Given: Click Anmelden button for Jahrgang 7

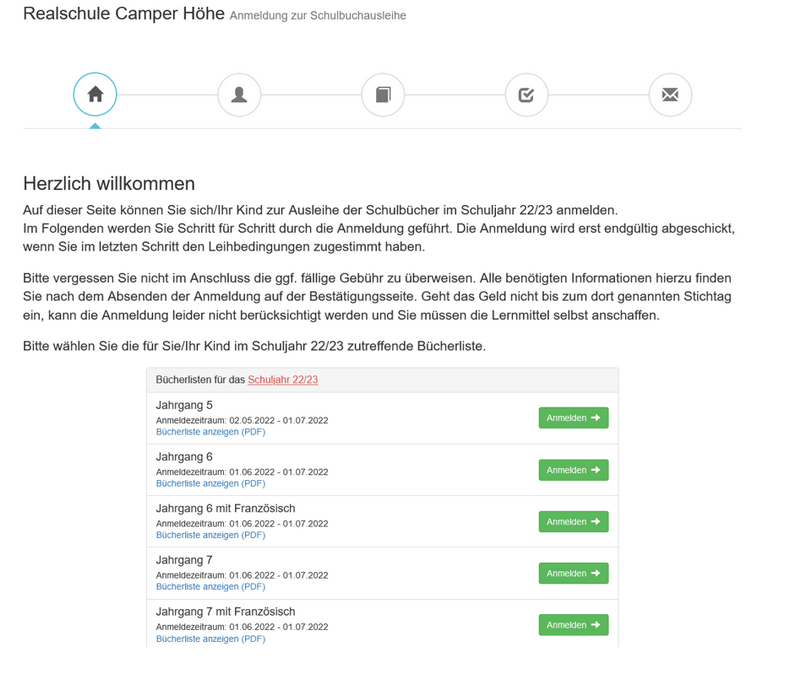Looking at the screenshot, I should (x=573, y=573).
